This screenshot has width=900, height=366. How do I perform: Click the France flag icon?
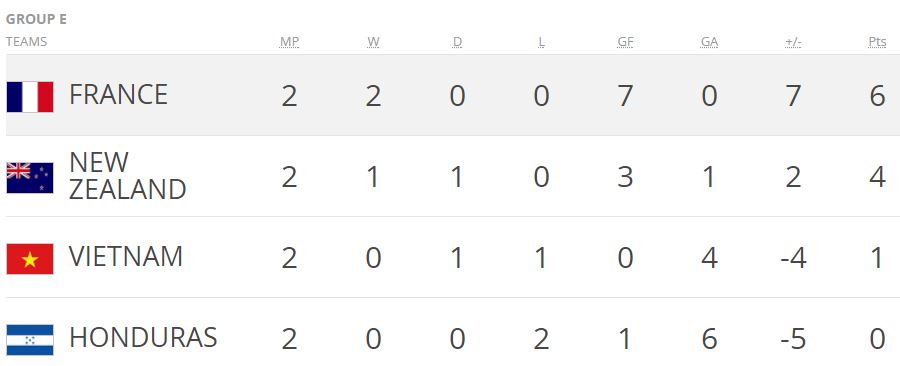pyautogui.click(x=30, y=96)
